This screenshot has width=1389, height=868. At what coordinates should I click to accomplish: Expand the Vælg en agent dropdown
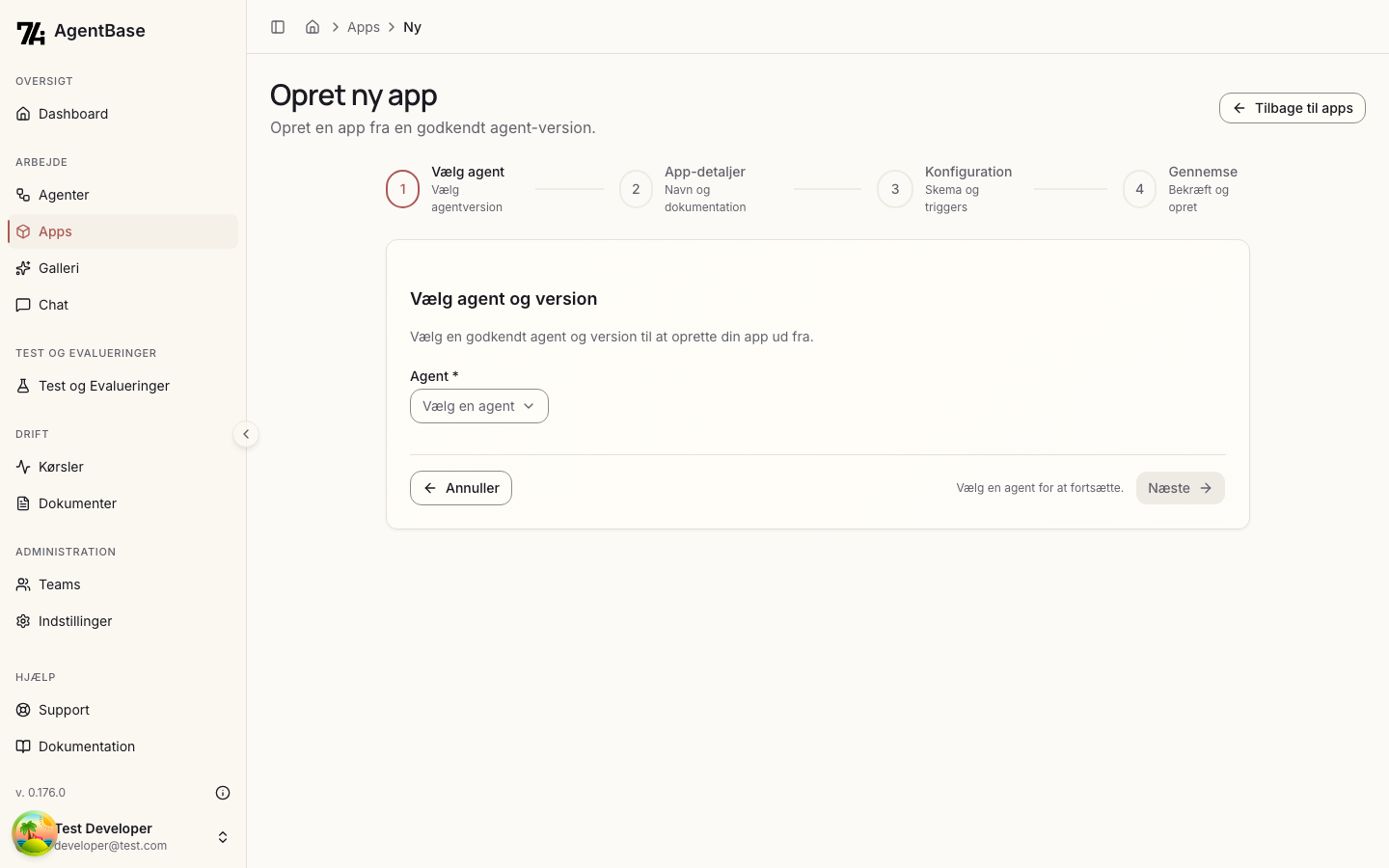tap(479, 406)
